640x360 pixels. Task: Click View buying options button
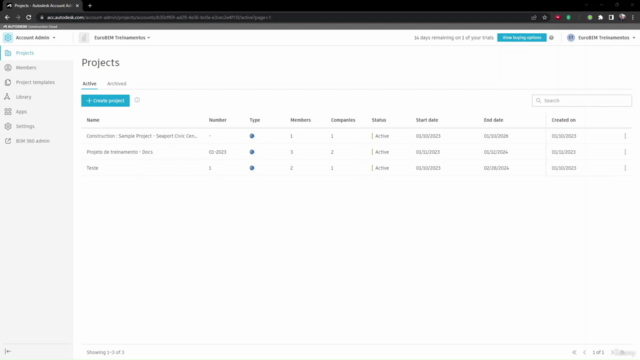pos(522,38)
